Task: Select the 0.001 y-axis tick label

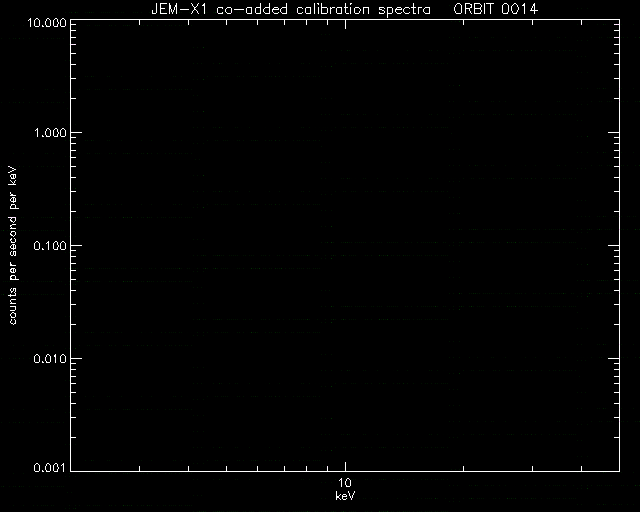Action: [x=50, y=467]
